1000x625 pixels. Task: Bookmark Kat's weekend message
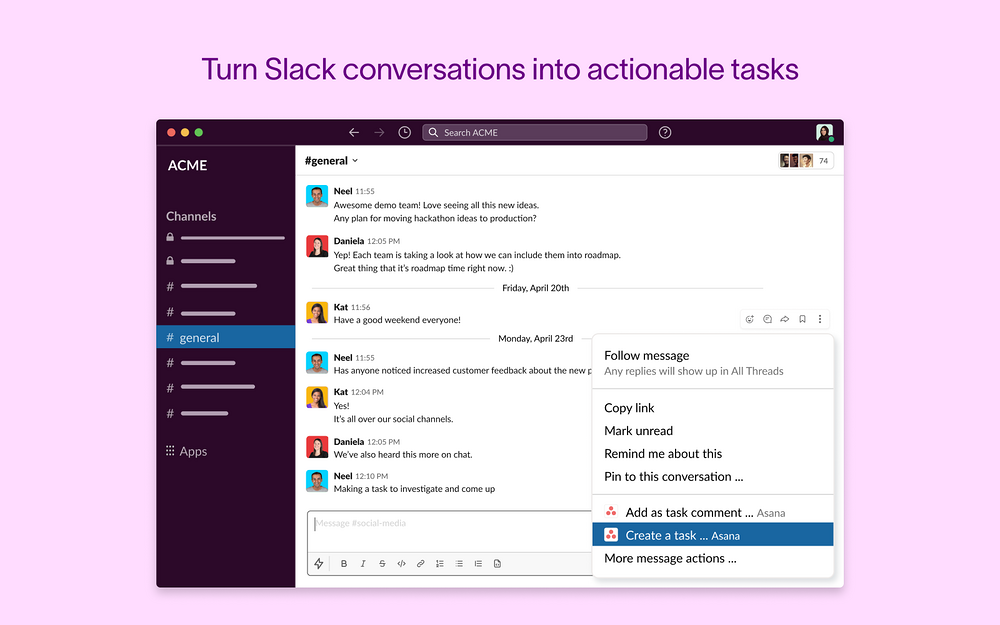pos(802,319)
